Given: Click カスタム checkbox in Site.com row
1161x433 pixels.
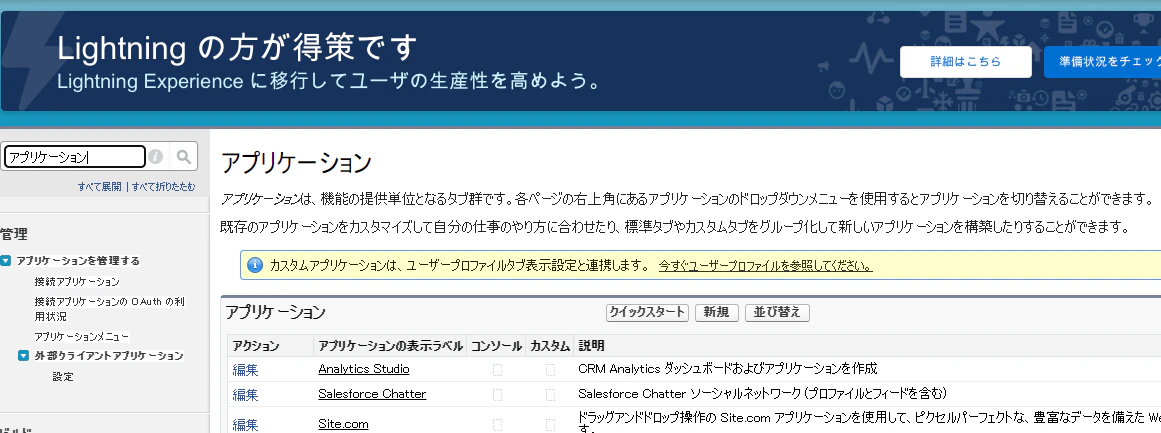Looking at the screenshot, I should coord(550,425).
